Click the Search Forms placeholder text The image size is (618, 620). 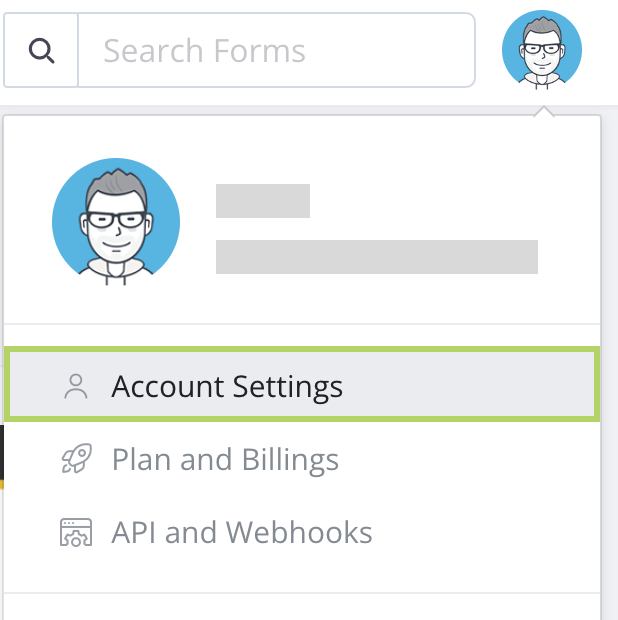205,50
